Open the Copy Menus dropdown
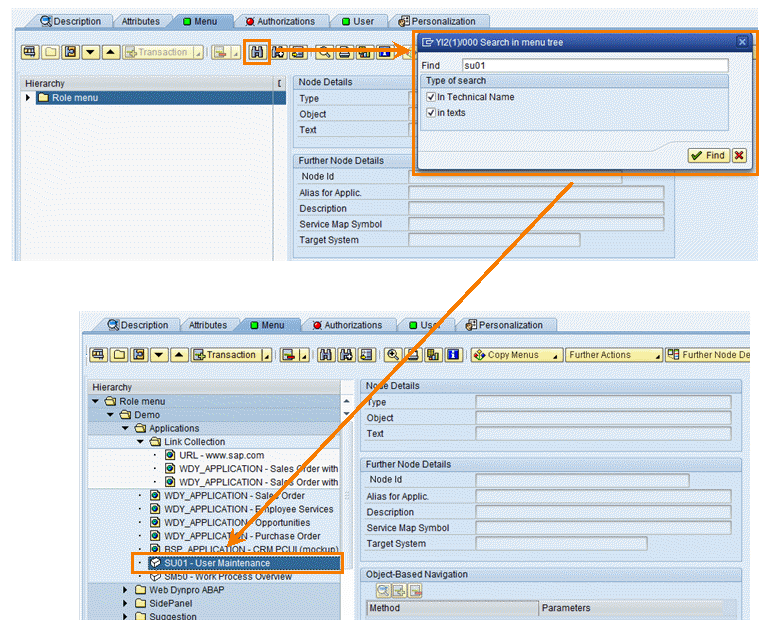This screenshot has height=629, width=766. click(513, 354)
